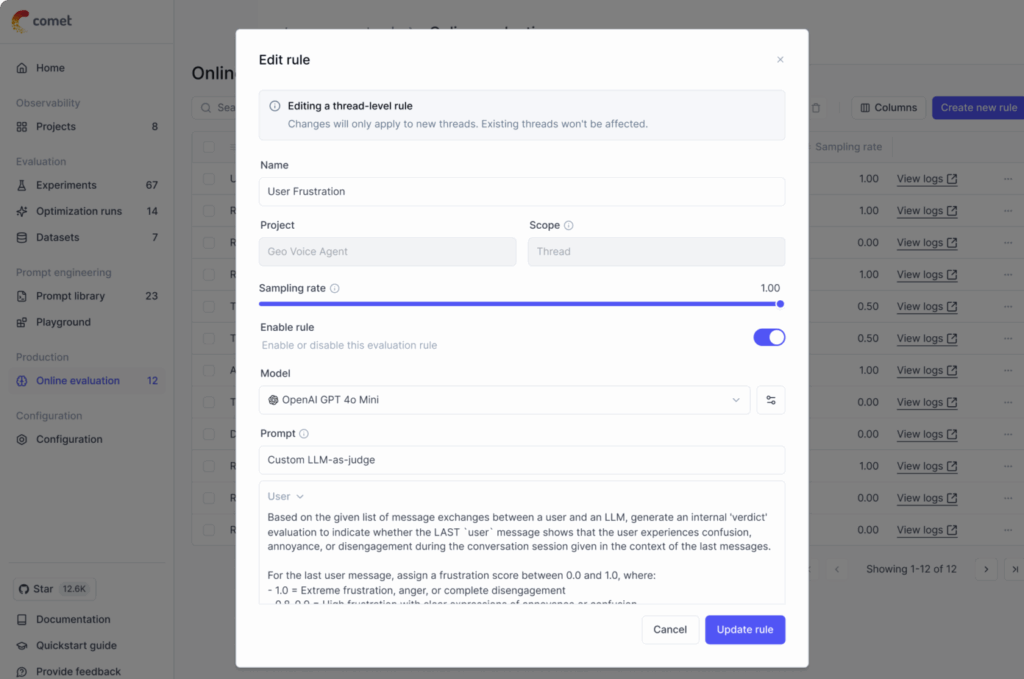Expand the User role dropdown
This screenshot has width=1024, height=679.
click(x=286, y=496)
